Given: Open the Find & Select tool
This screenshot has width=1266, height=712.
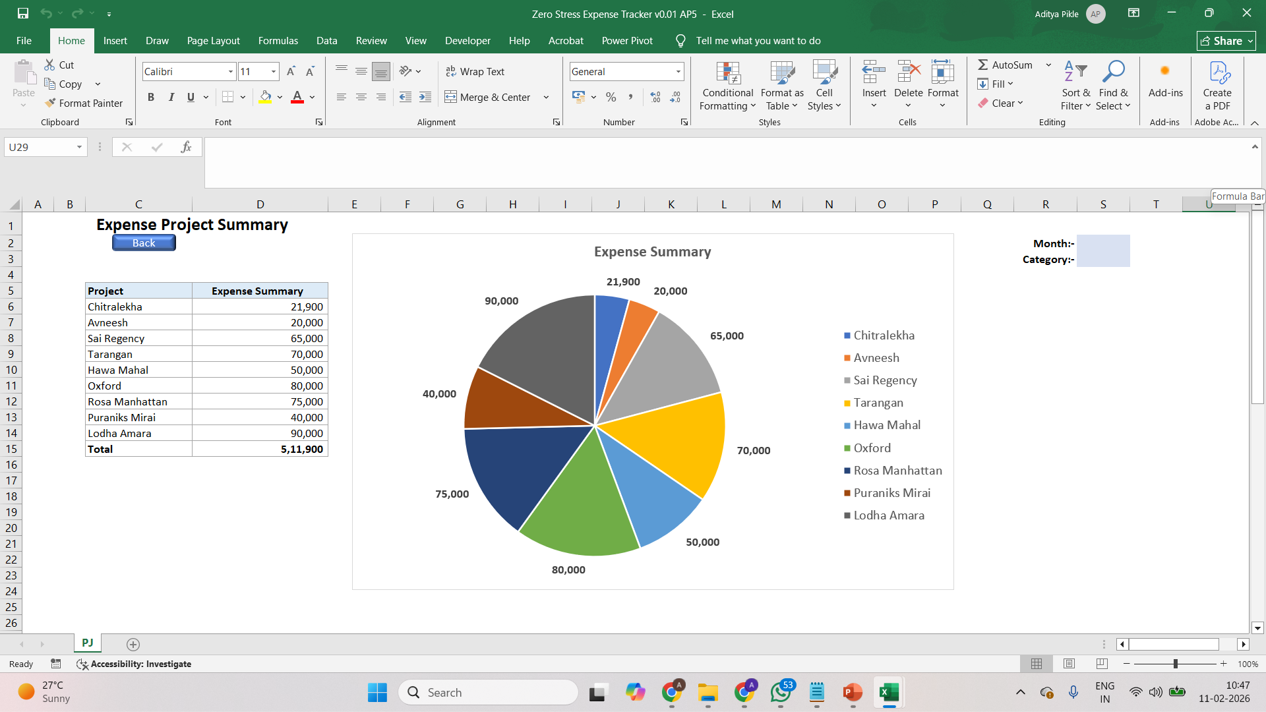Looking at the screenshot, I should click(1112, 85).
